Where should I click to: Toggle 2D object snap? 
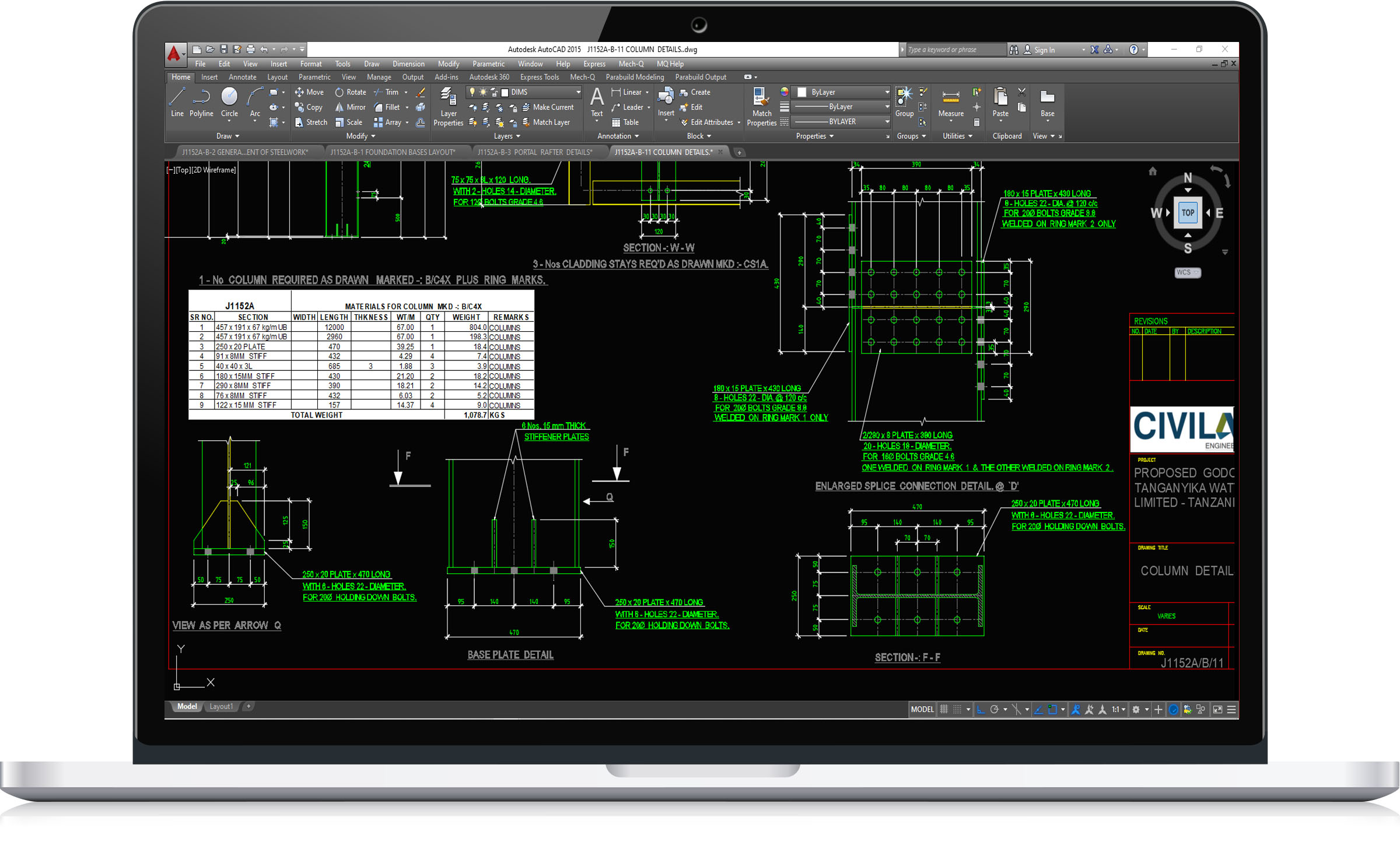pos(1052,710)
